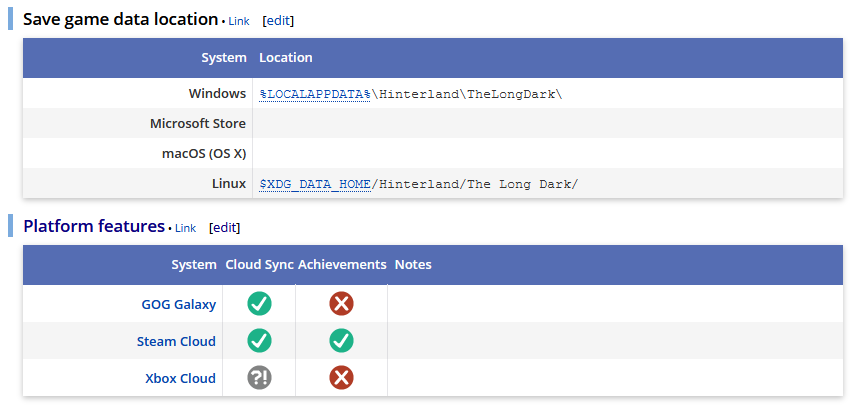The width and height of the screenshot is (862, 415).
Task: Click Steam Cloud Achievements green checkmark icon
Action: tap(341, 341)
